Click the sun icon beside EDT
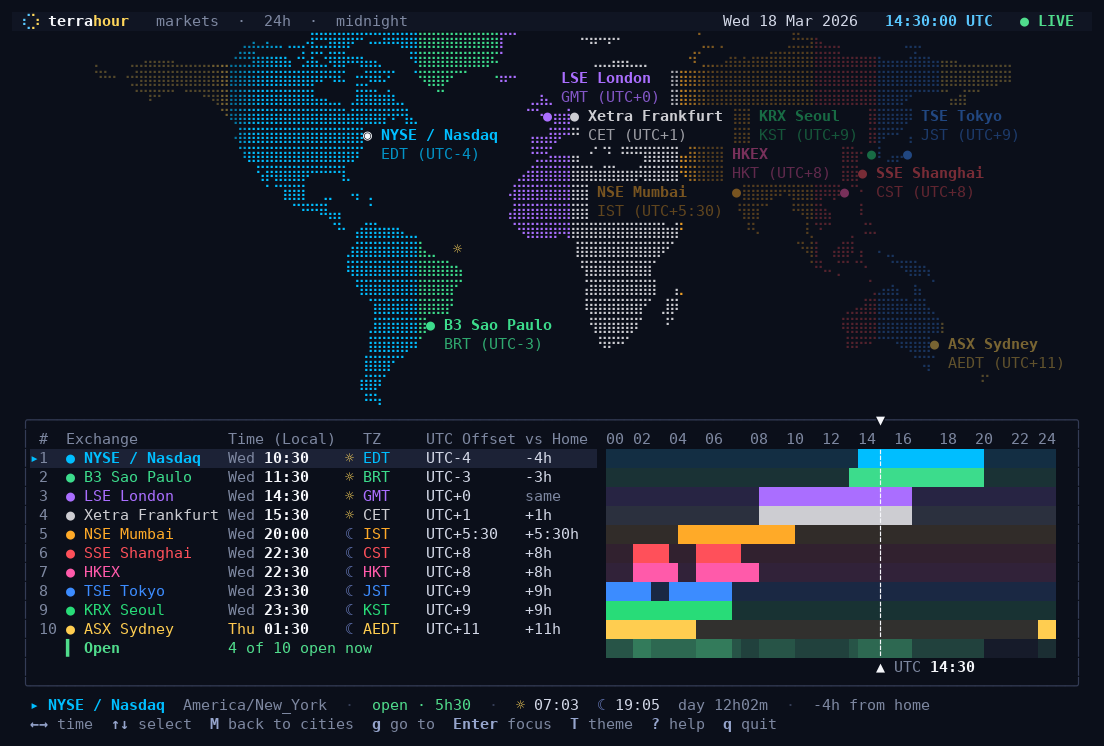This screenshot has width=1104, height=746. point(350,458)
